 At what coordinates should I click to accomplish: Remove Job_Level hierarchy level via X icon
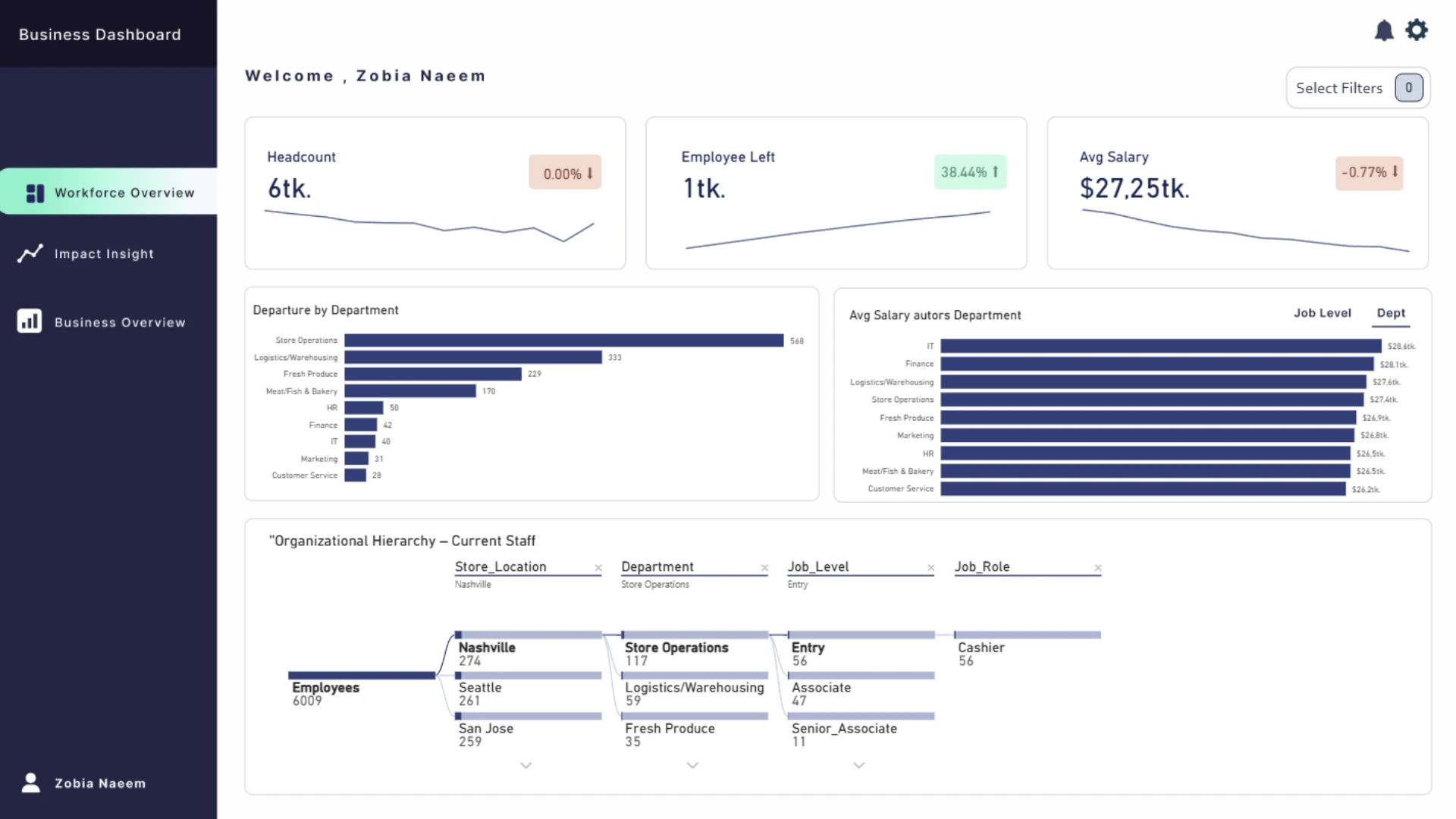[x=931, y=568]
